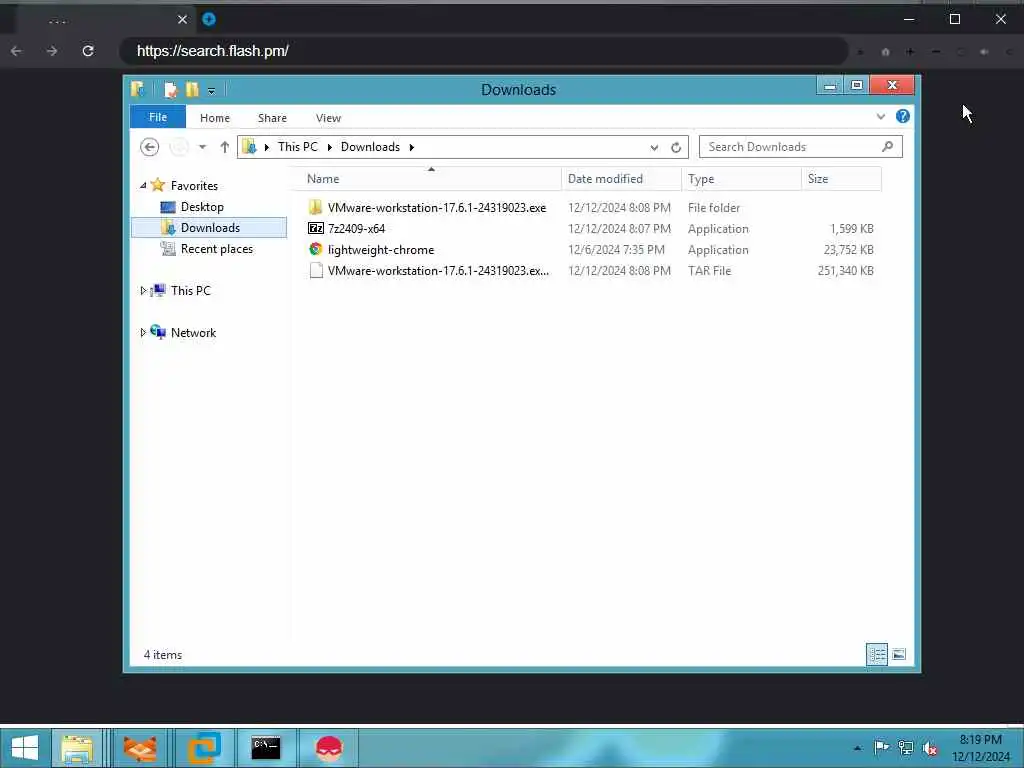Click Properties icon in Explorer quick access
The height and width of the screenshot is (768, 1024).
[x=170, y=89]
